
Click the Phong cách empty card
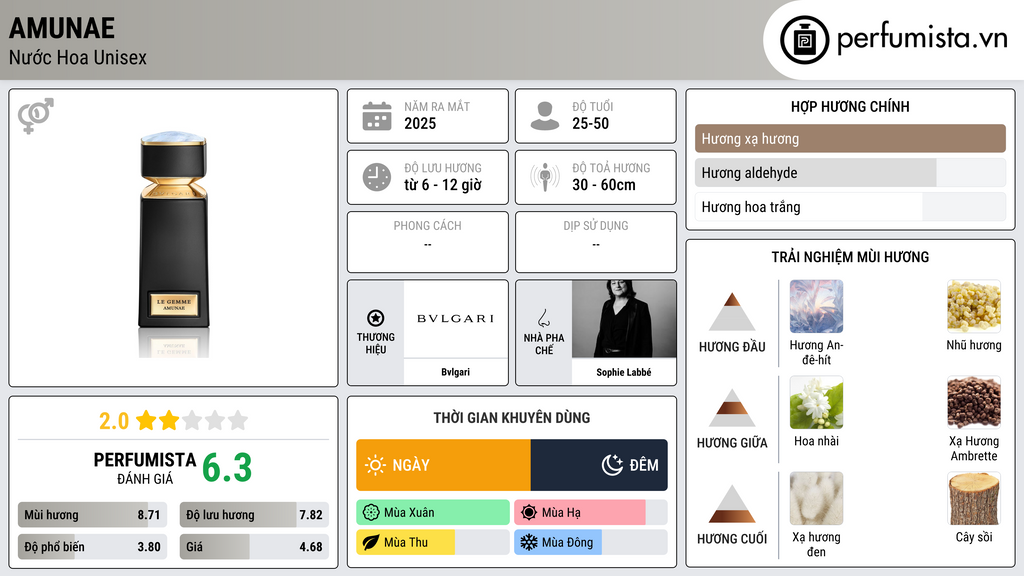428,242
